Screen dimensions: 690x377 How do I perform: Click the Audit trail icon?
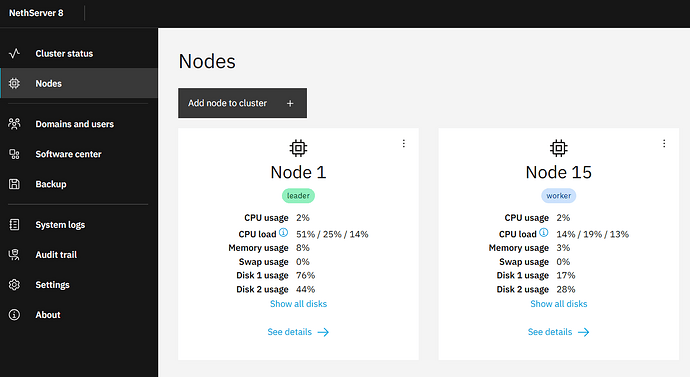[x=14, y=254]
